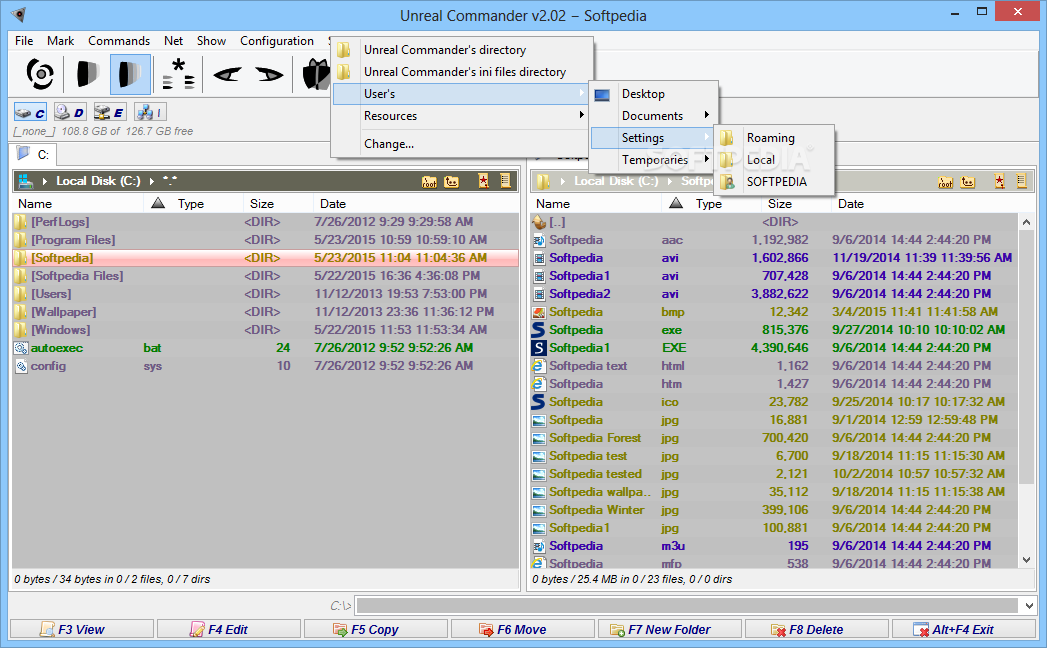
Task: Click the asterisk select-group toolbar icon
Action: [x=178, y=73]
